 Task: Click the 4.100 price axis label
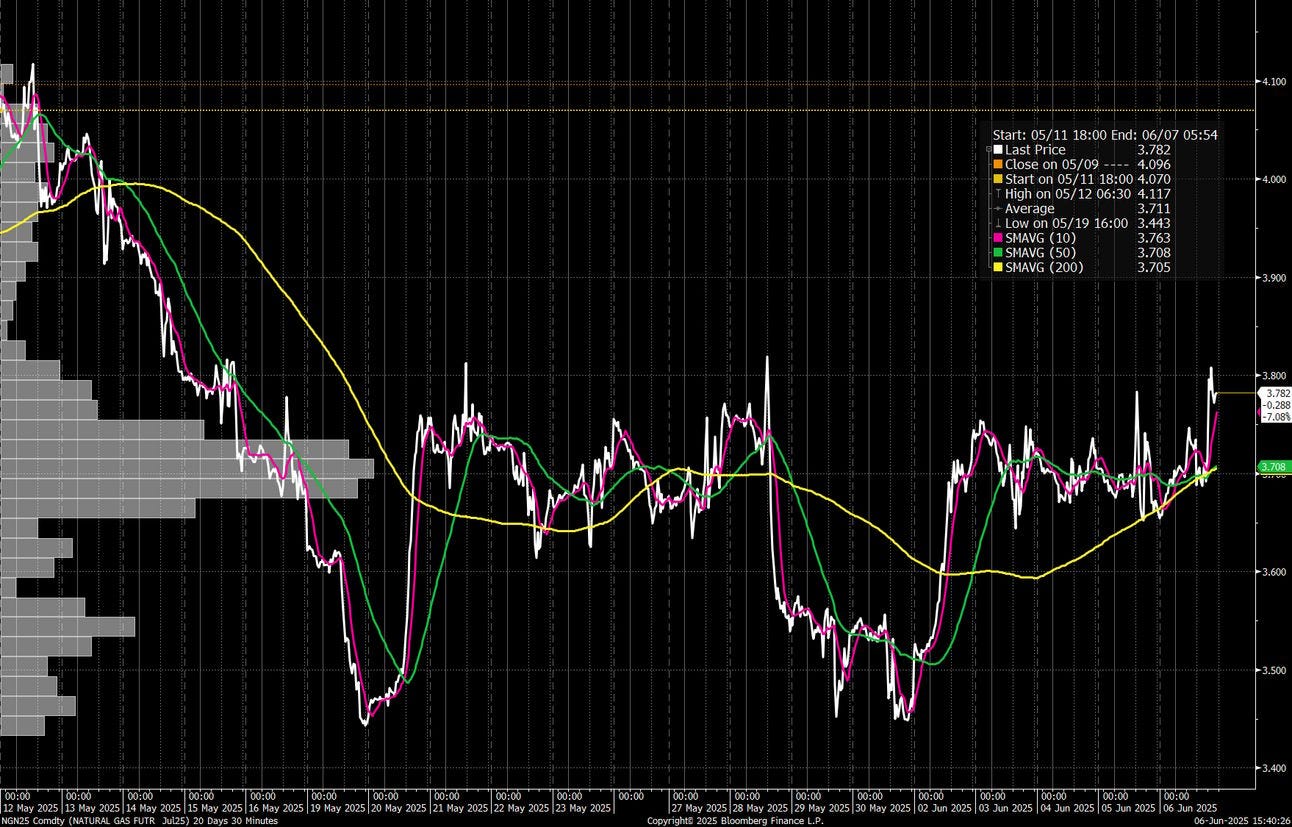point(1274,82)
